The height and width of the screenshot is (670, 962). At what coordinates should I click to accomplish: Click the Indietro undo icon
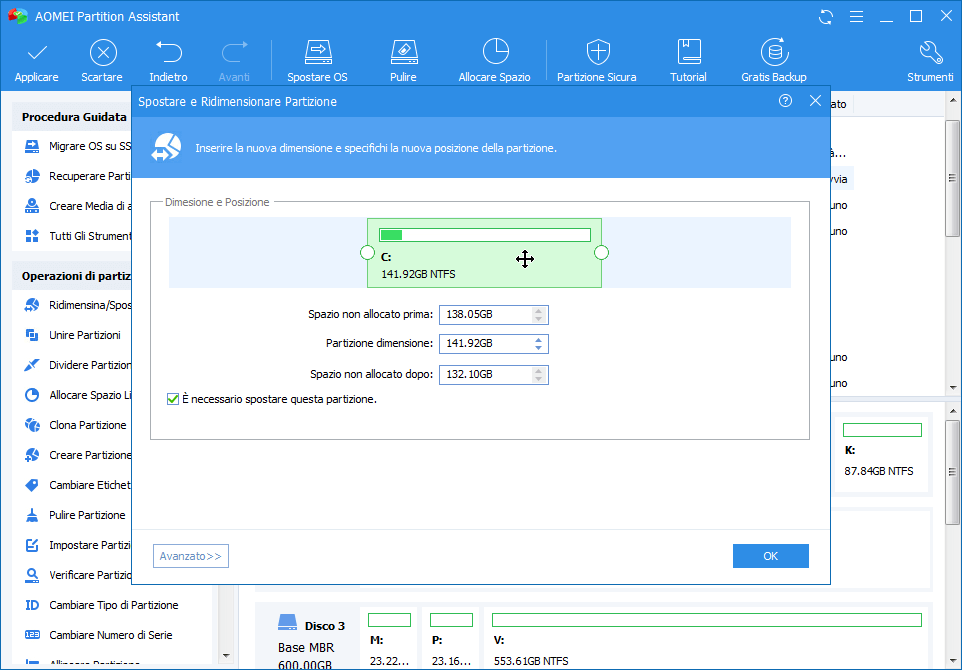168,61
